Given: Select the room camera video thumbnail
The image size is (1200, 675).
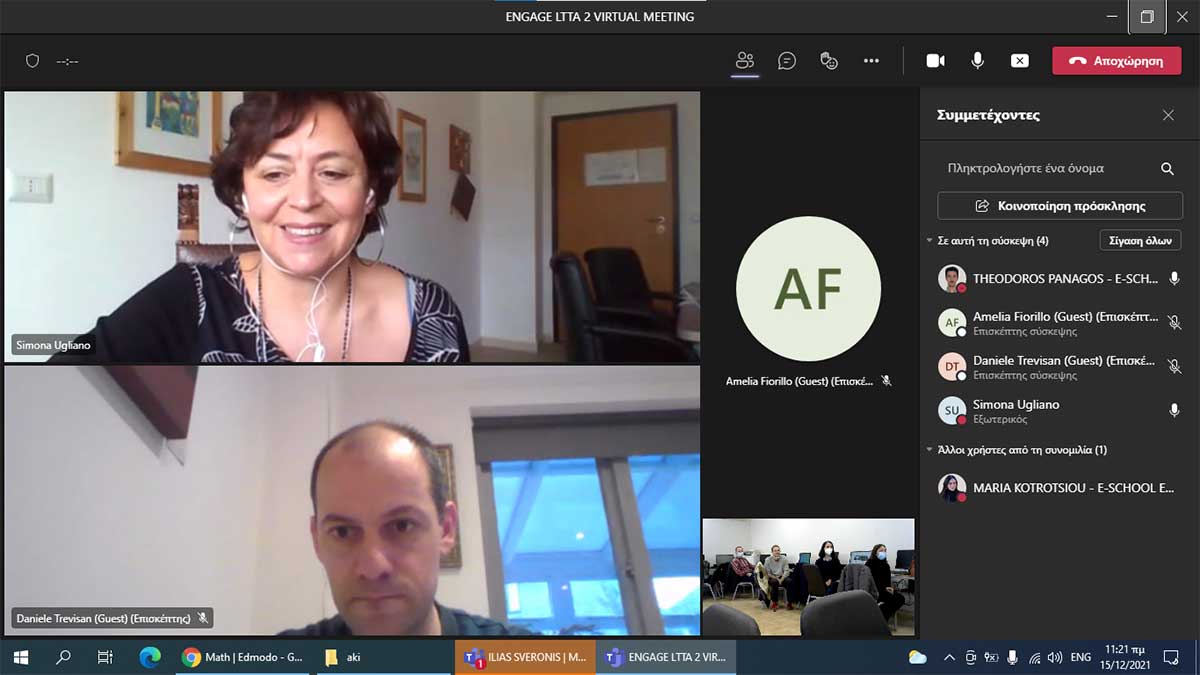Looking at the screenshot, I should pos(808,575).
